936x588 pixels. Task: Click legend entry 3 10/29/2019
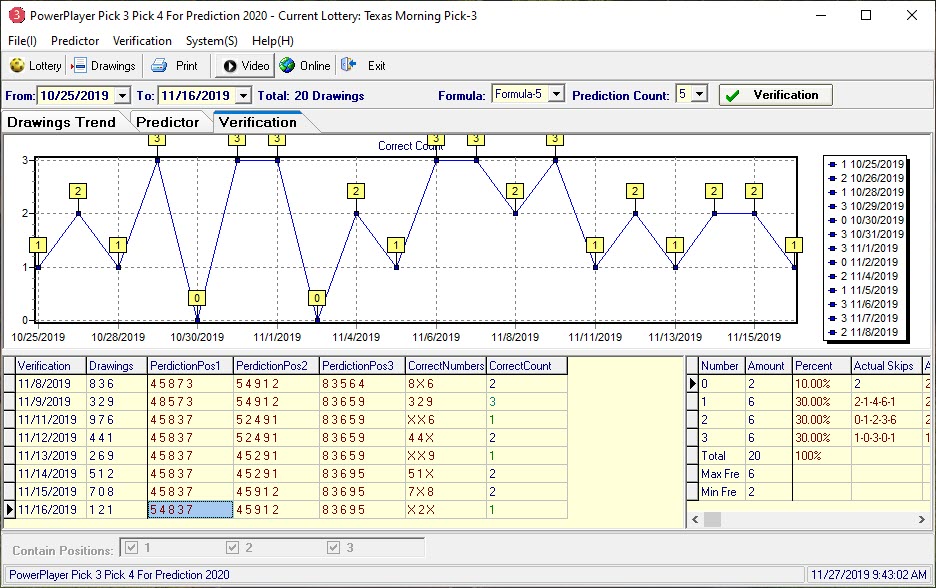(867, 206)
